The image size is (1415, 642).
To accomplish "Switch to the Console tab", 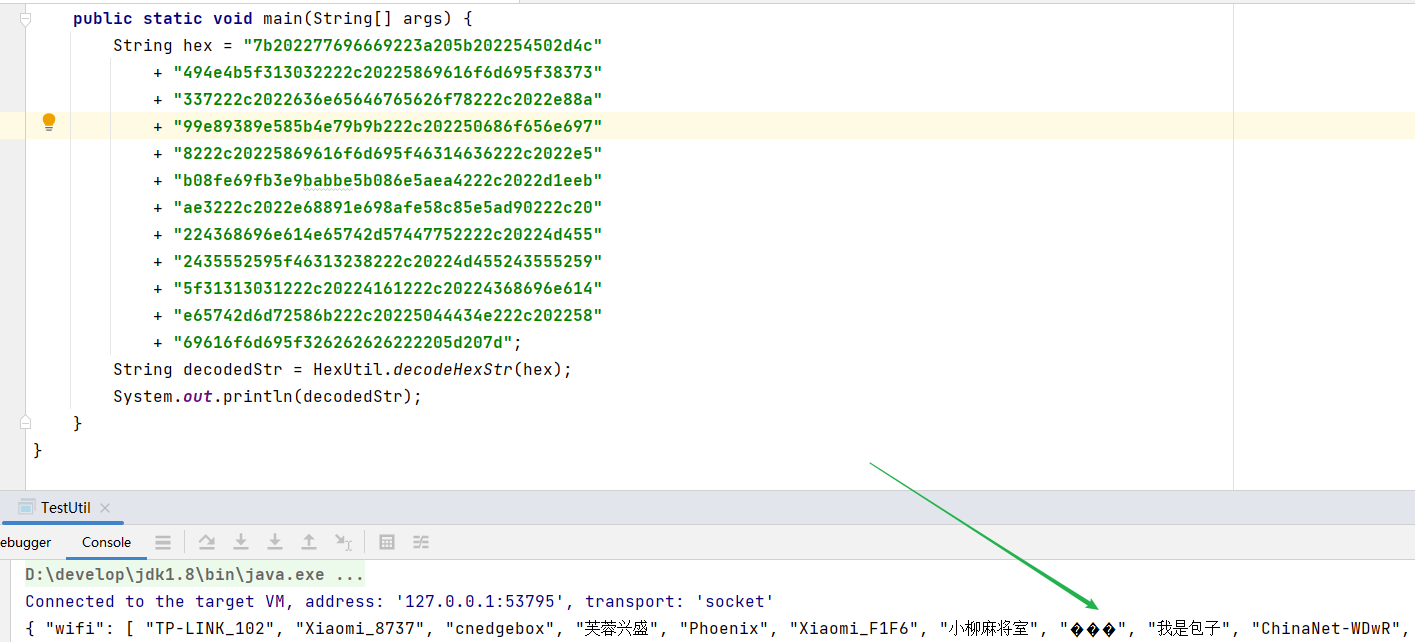I will click(105, 542).
